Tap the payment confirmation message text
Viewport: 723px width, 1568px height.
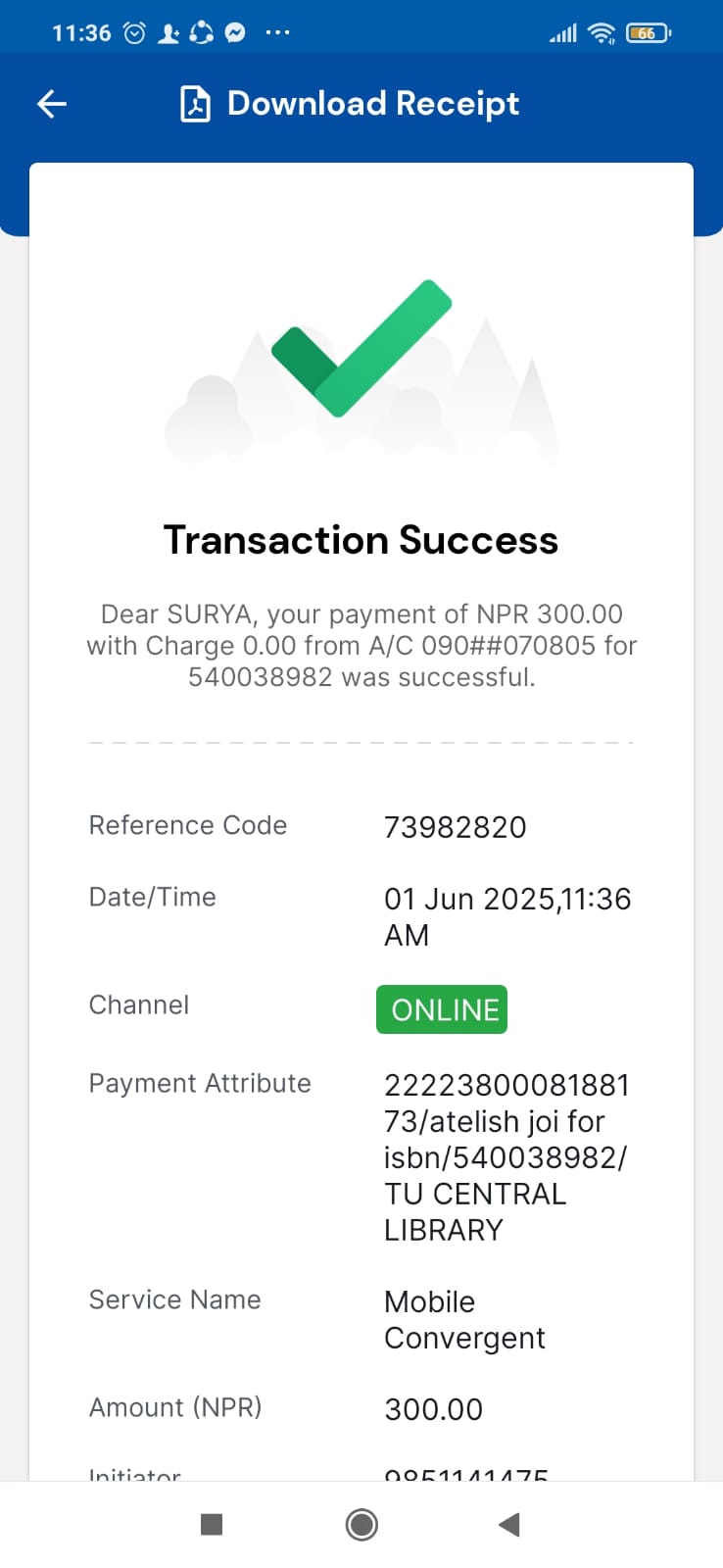point(361,645)
